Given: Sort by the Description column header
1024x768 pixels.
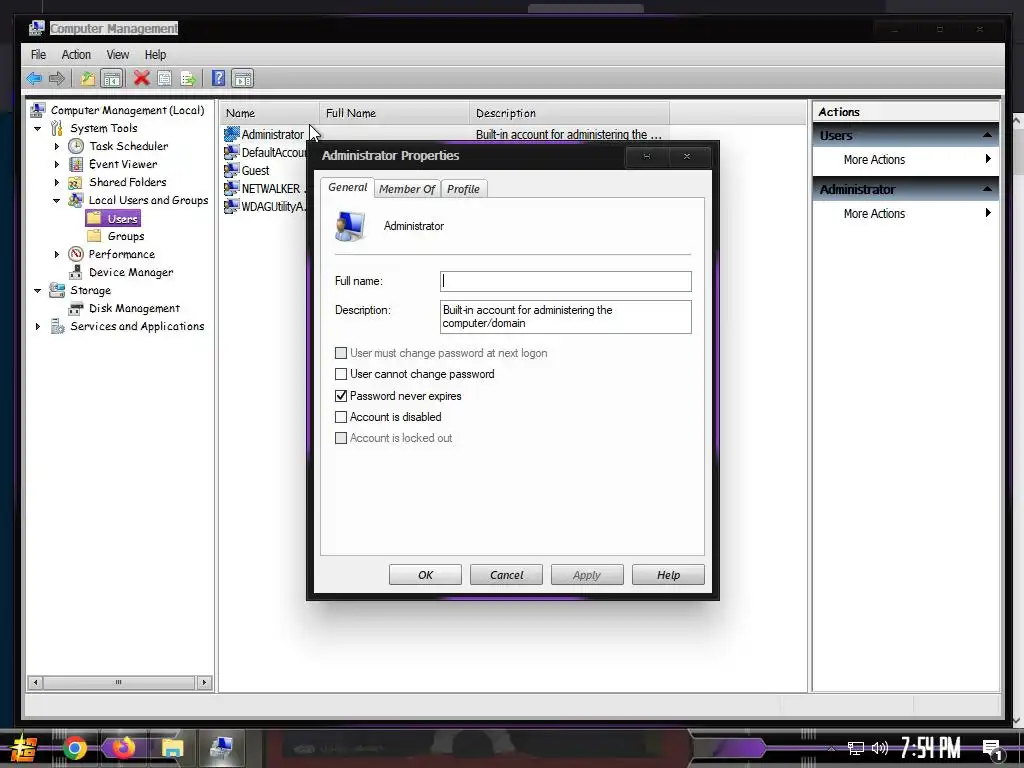Looking at the screenshot, I should pyautogui.click(x=569, y=113).
